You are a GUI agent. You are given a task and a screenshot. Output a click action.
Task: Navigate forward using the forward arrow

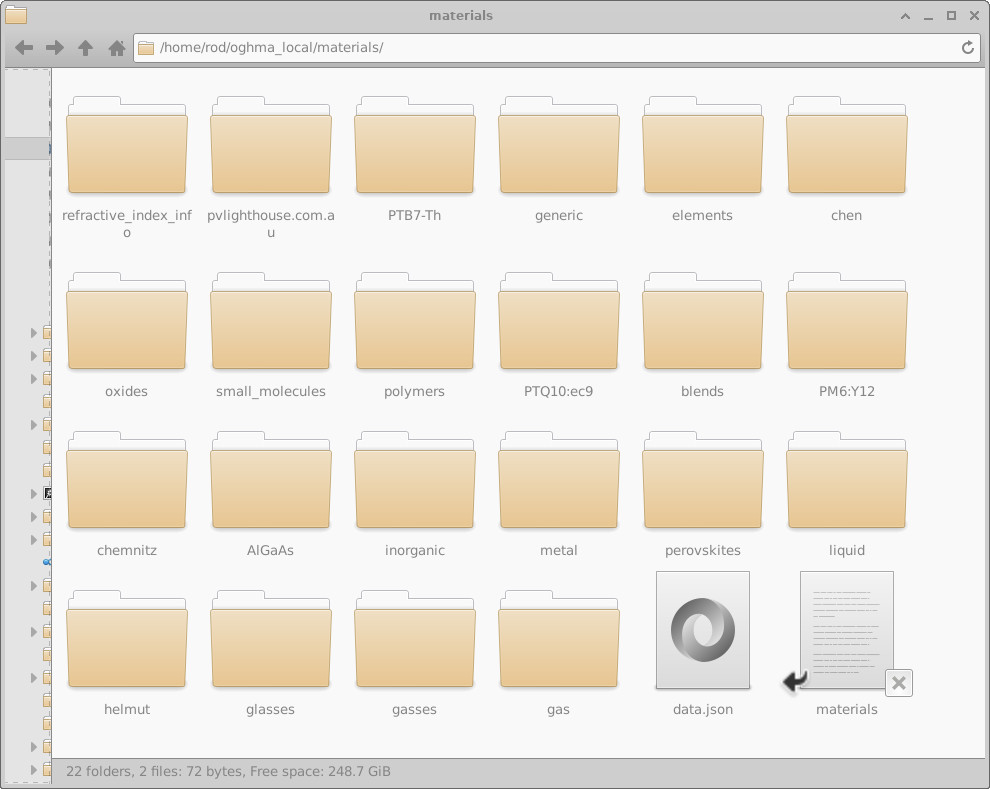tap(55, 47)
